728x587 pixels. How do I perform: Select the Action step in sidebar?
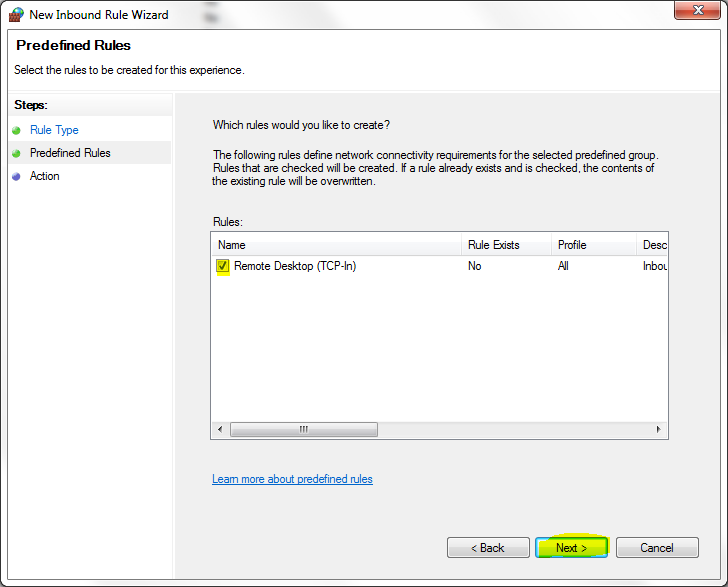(x=45, y=176)
